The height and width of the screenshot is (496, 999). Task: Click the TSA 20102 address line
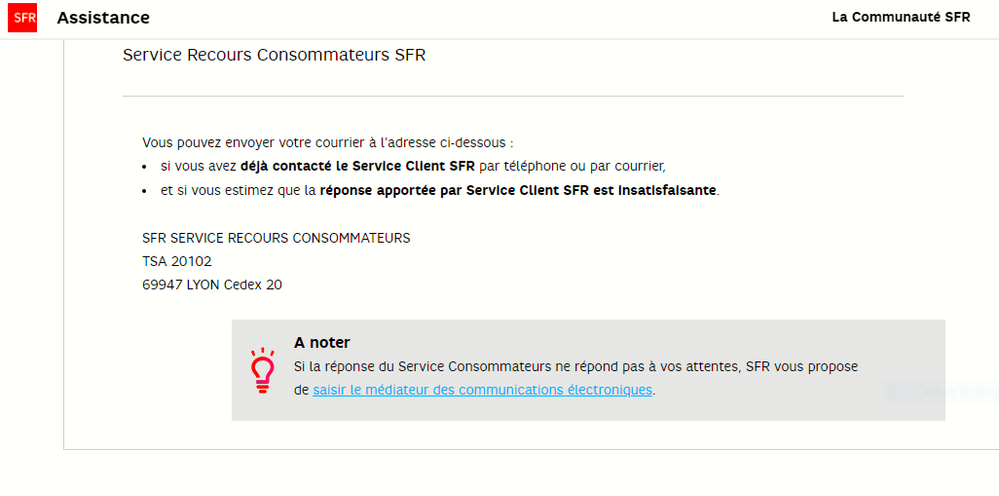click(177, 261)
